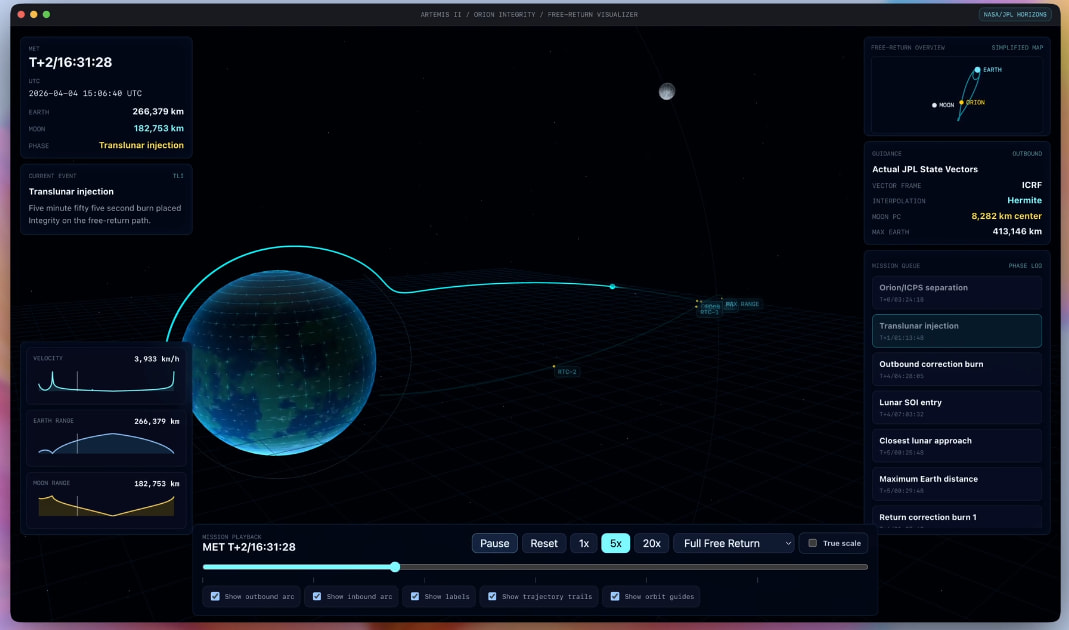Click the Moon distance 182,753 km in the top-left panel
The width and height of the screenshot is (1069, 630).
159,128
